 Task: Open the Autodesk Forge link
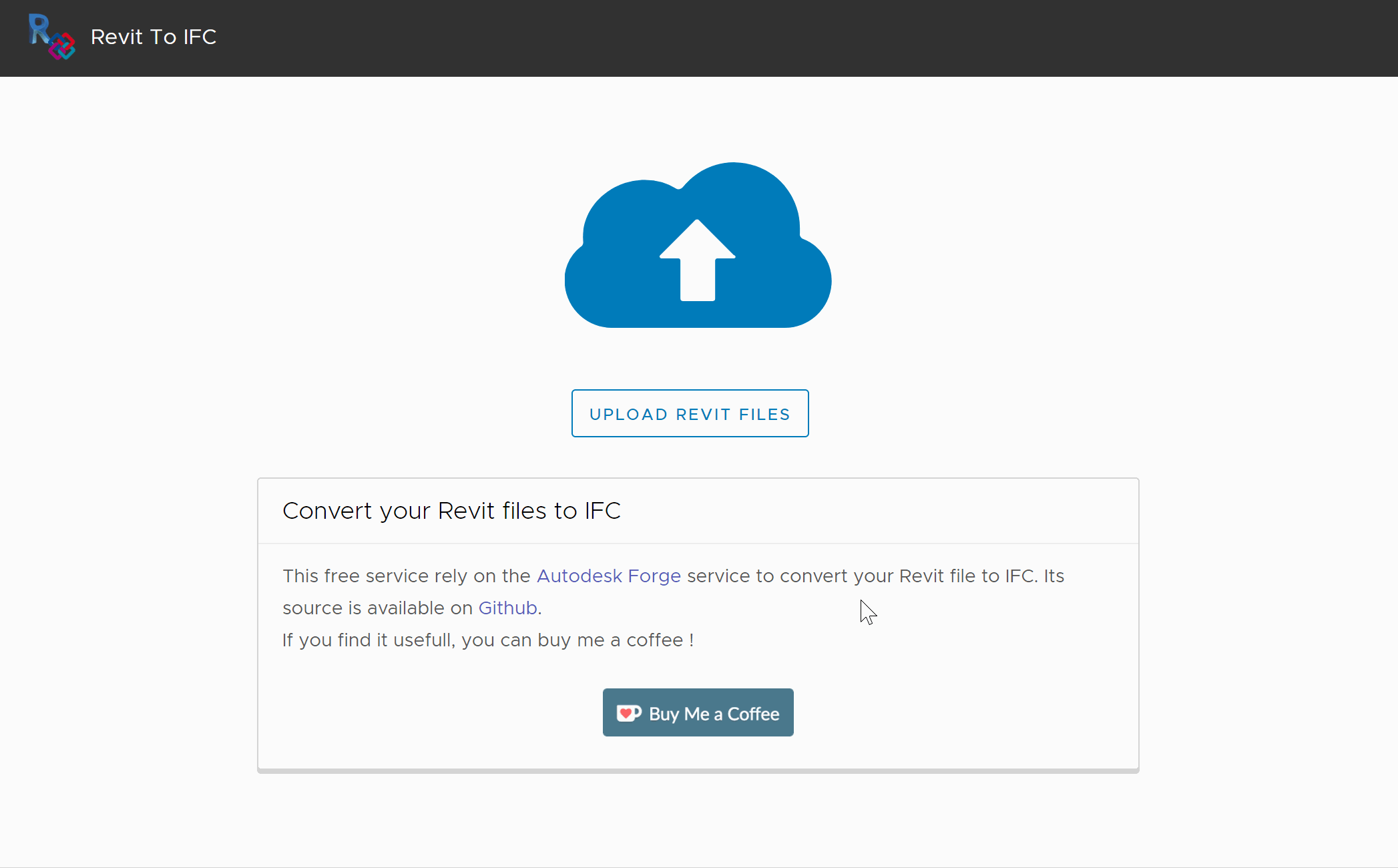609,576
